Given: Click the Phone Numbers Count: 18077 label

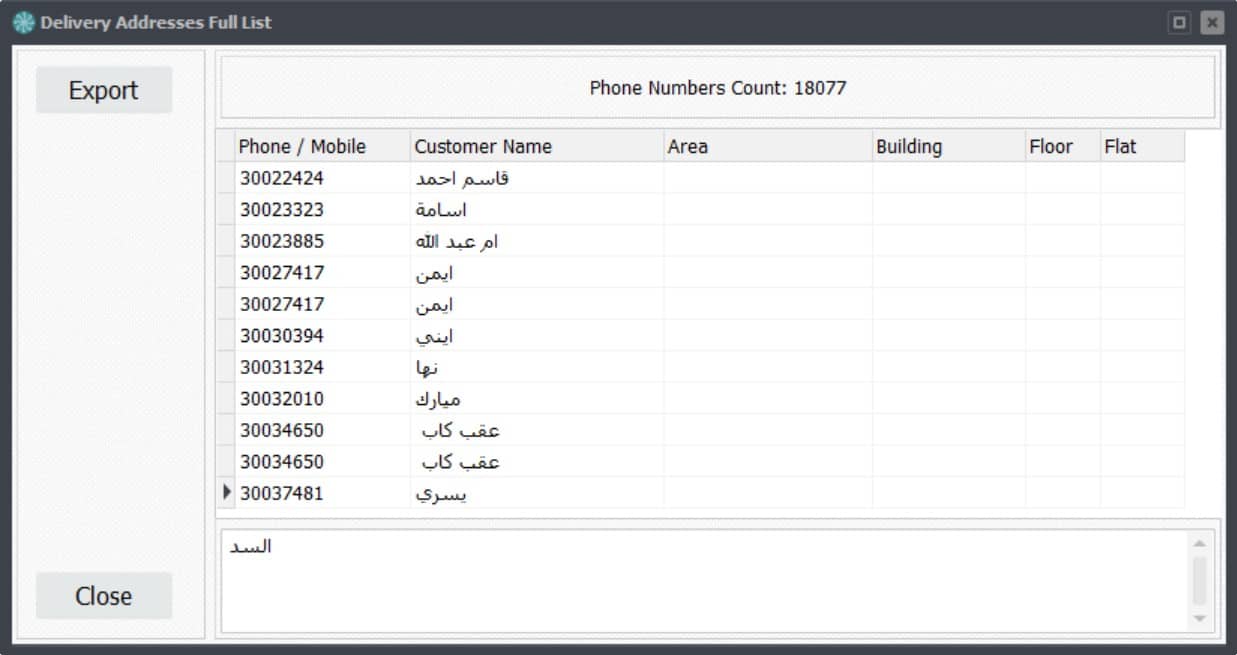Looking at the screenshot, I should coord(718,88).
